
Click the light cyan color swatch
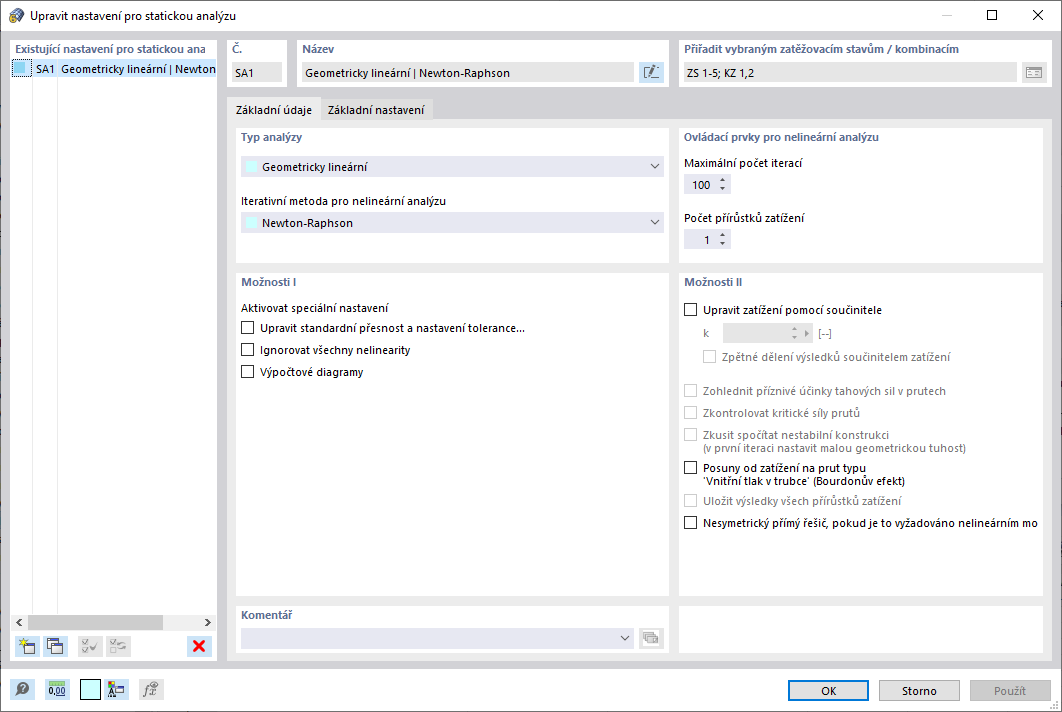tap(90, 689)
